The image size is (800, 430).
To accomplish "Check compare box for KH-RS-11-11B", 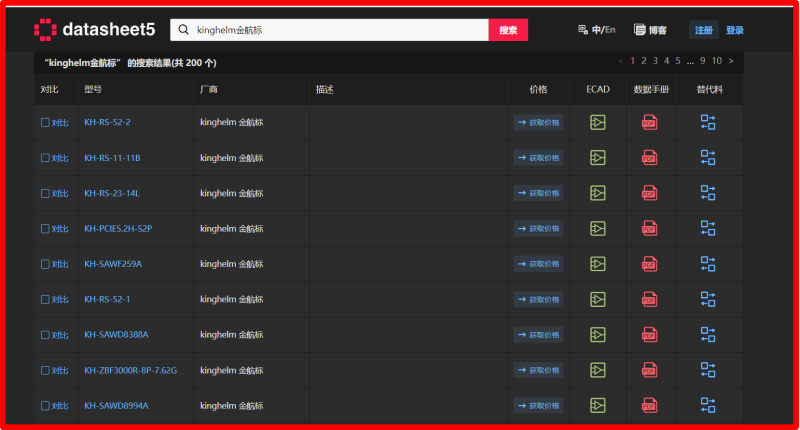I will click(45, 158).
